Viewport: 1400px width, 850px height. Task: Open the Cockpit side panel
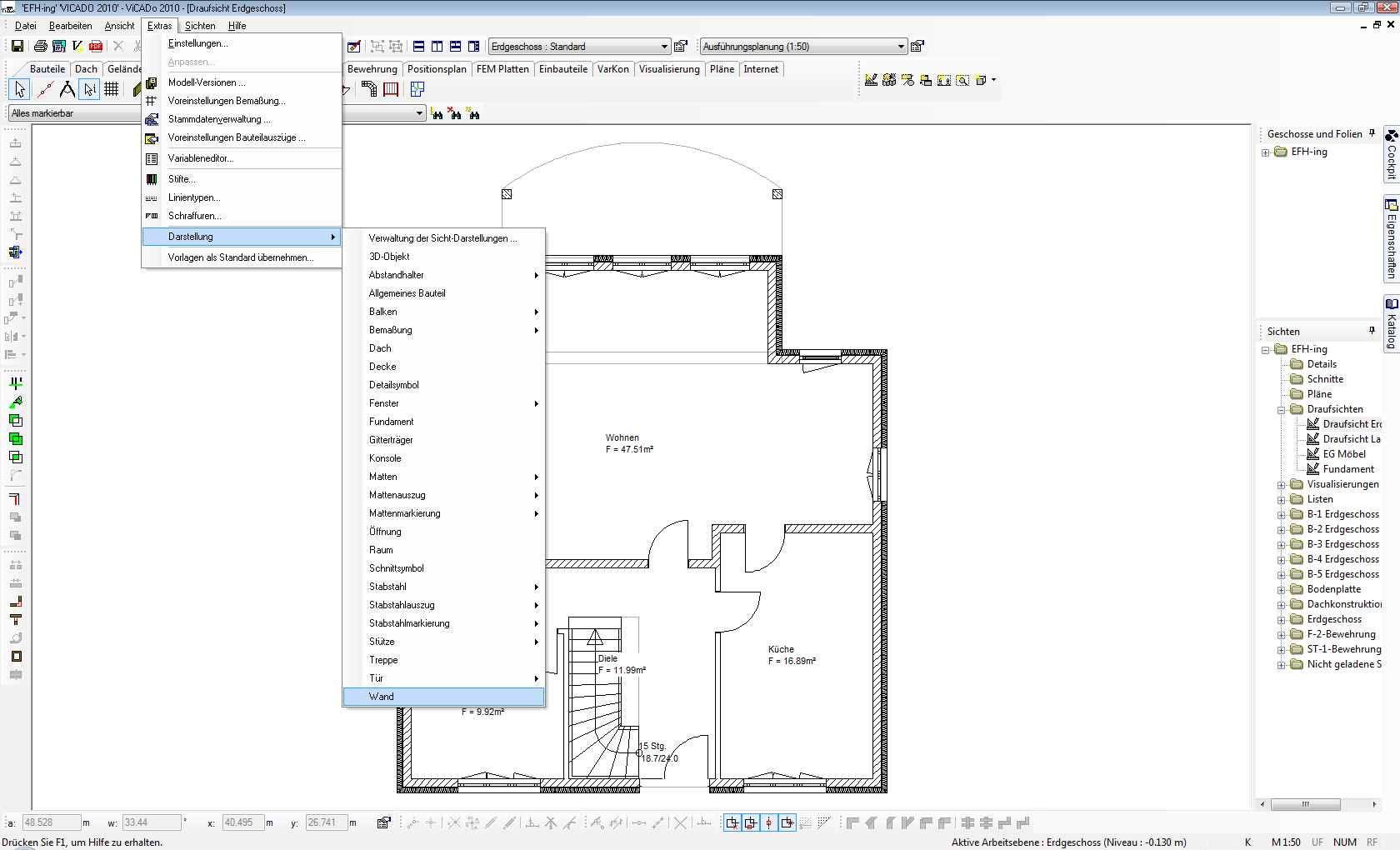tap(1392, 155)
